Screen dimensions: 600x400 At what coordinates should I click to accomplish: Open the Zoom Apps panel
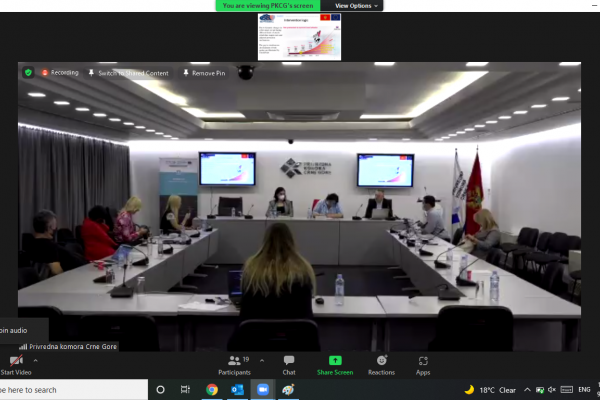[423, 365]
